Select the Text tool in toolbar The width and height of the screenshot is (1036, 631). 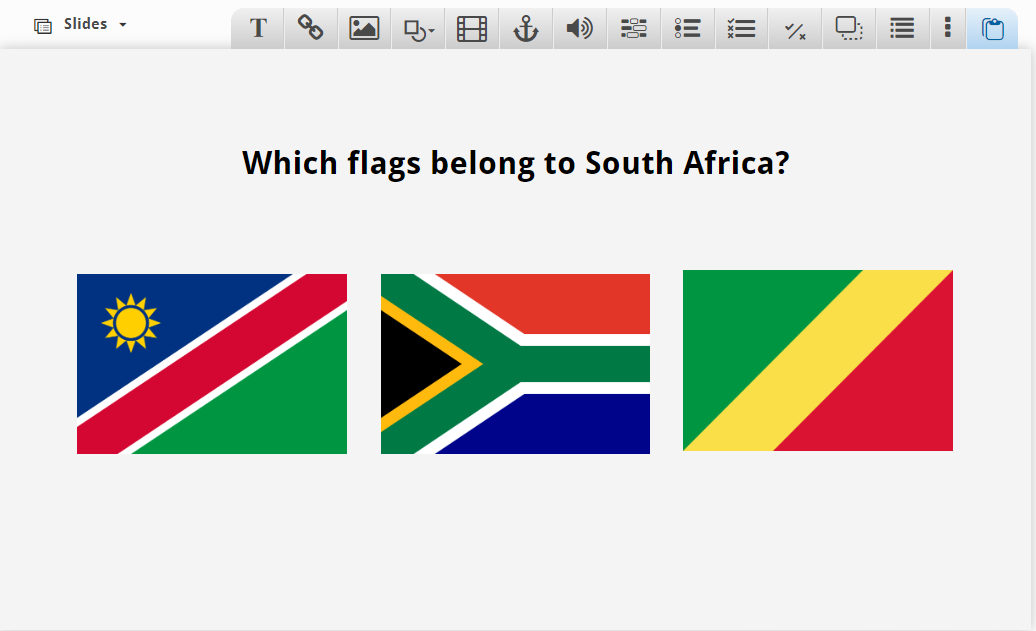coord(258,28)
